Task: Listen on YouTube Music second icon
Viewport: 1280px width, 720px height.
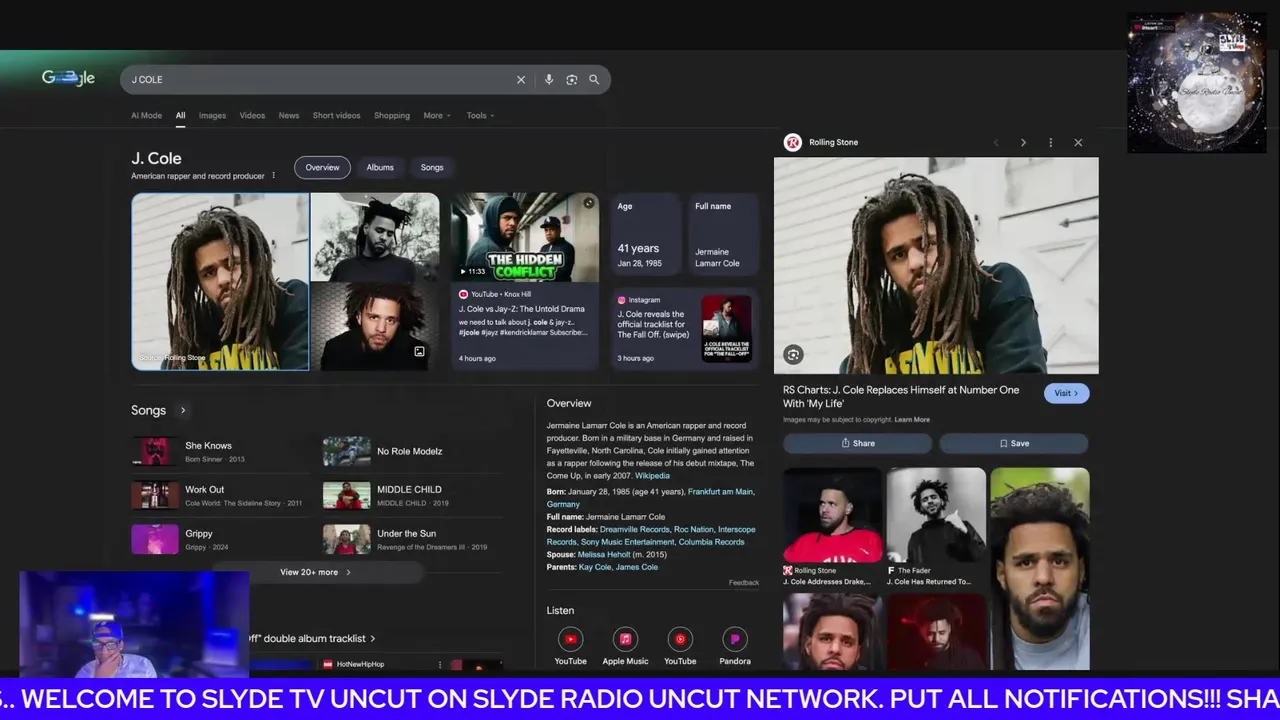Action: click(680, 639)
